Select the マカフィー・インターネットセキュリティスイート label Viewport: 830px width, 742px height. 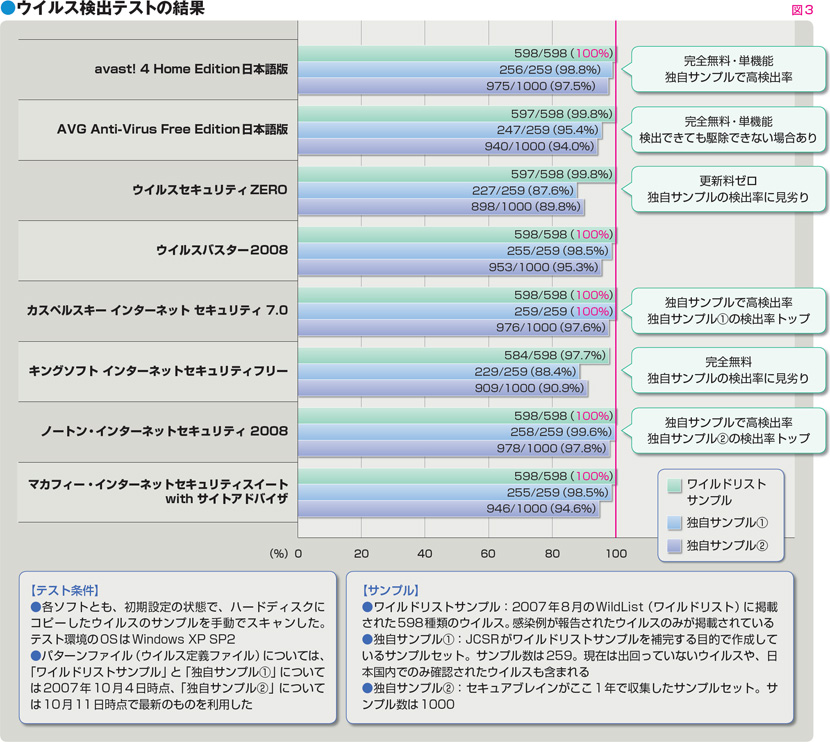click(x=158, y=484)
